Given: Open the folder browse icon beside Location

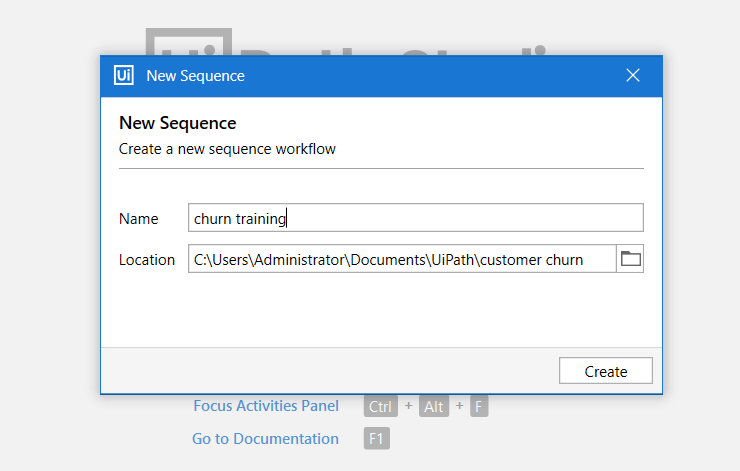Looking at the screenshot, I should point(630,259).
